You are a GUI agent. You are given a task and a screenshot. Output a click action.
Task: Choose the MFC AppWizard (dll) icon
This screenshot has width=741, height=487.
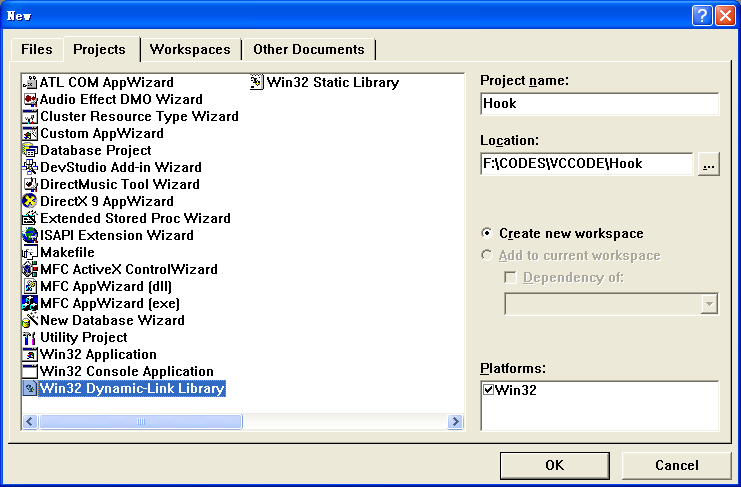click(30, 286)
